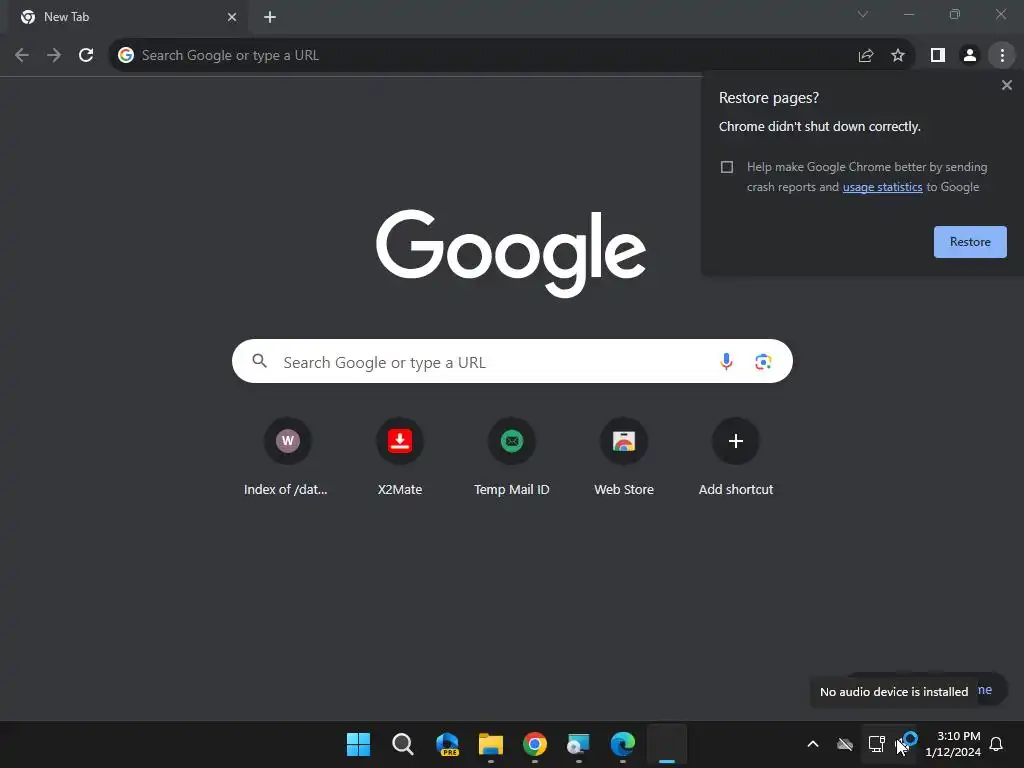The image size is (1024, 768).
Task: Launch Microsoft Edge from the taskbar
Action: pos(622,744)
